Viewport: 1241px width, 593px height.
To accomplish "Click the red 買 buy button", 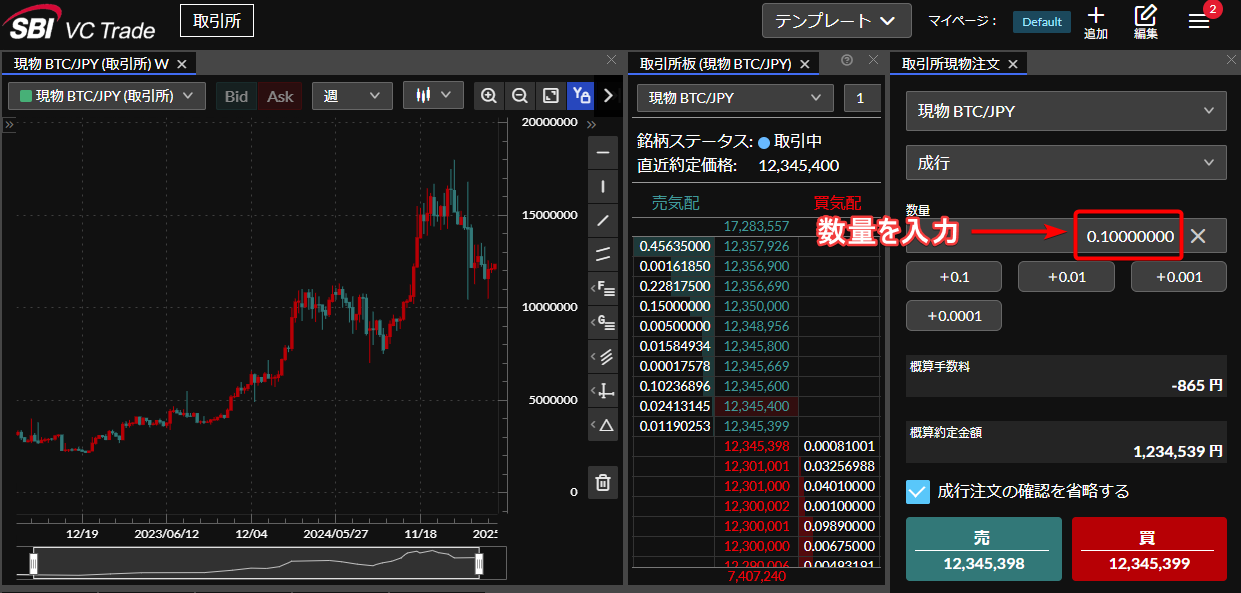I will (x=1148, y=549).
